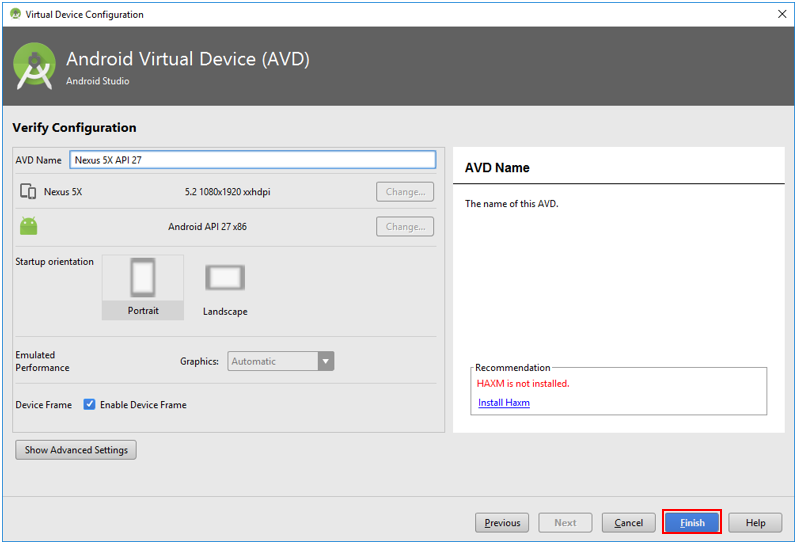The height and width of the screenshot is (546, 798).
Task: Show Advanced Settings
Action: pyautogui.click(x=76, y=450)
